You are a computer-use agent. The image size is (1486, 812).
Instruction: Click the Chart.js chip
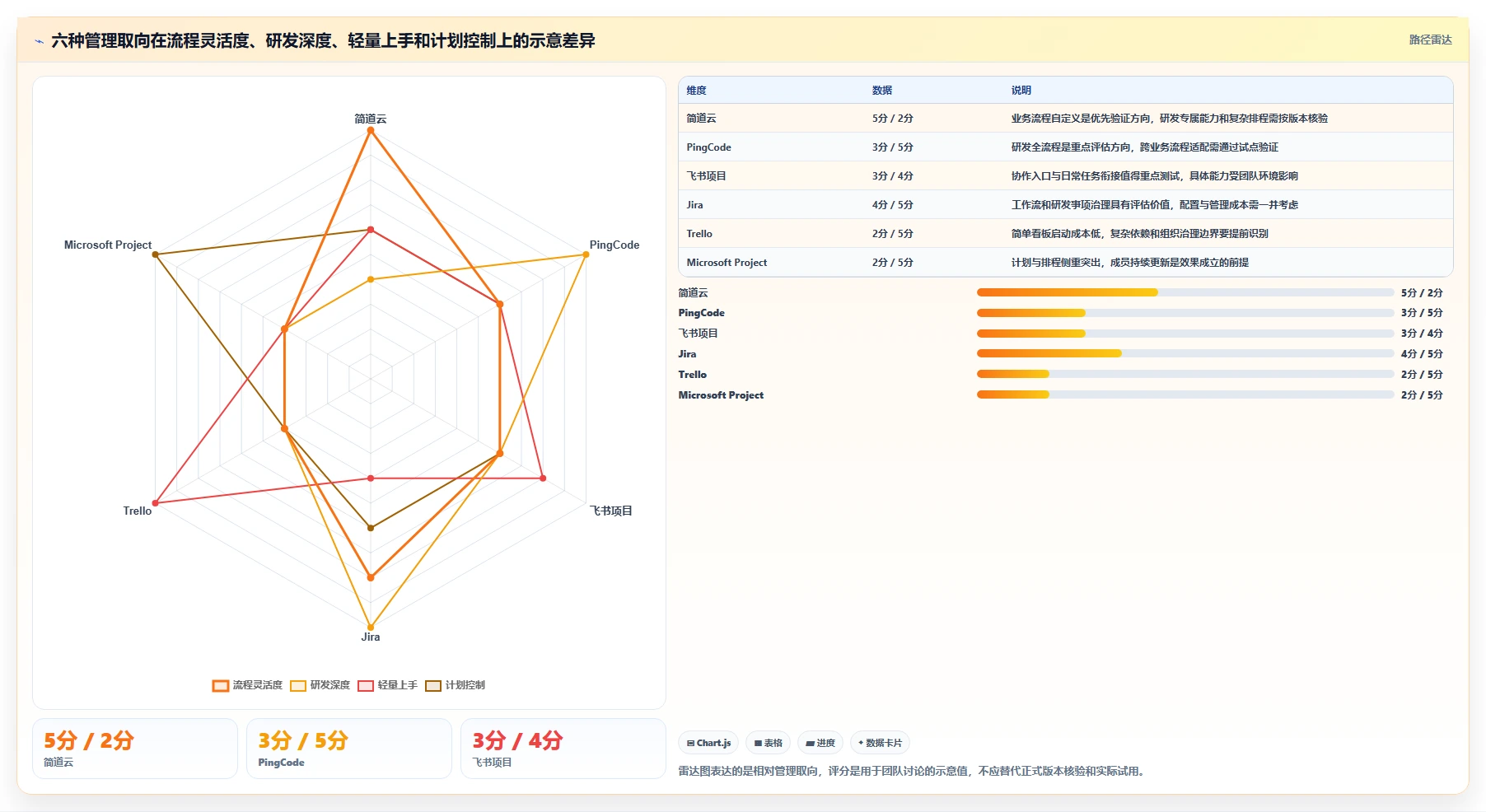(x=708, y=743)
